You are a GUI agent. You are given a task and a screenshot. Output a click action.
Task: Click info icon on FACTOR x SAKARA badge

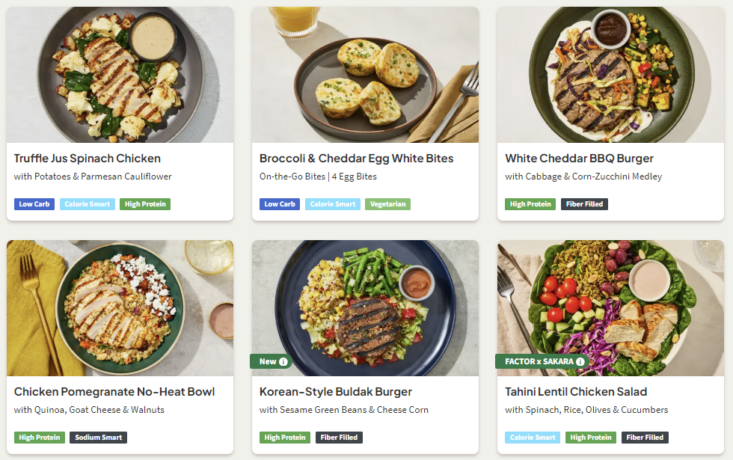[x=580, y=362]
